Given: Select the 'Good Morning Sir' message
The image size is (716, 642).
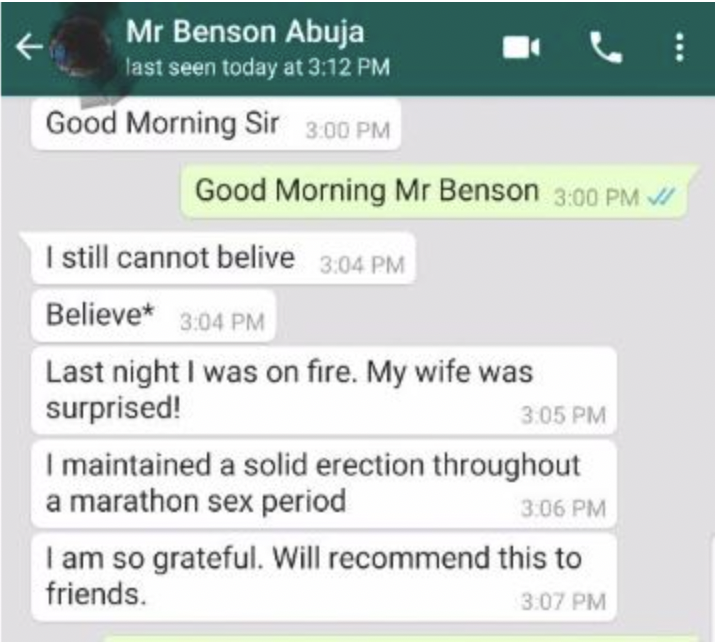Looking at the screenshot, I should pos(216,124).
